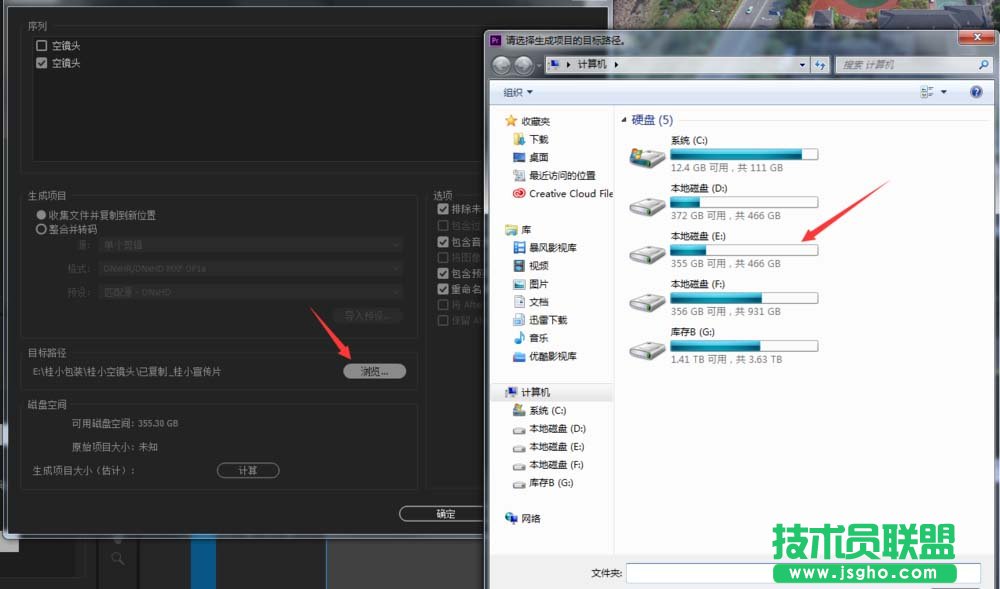1000x589 pixels.
Task: Open the Help question mark icon
Action: pyautogui.click(x=976, y=91)
